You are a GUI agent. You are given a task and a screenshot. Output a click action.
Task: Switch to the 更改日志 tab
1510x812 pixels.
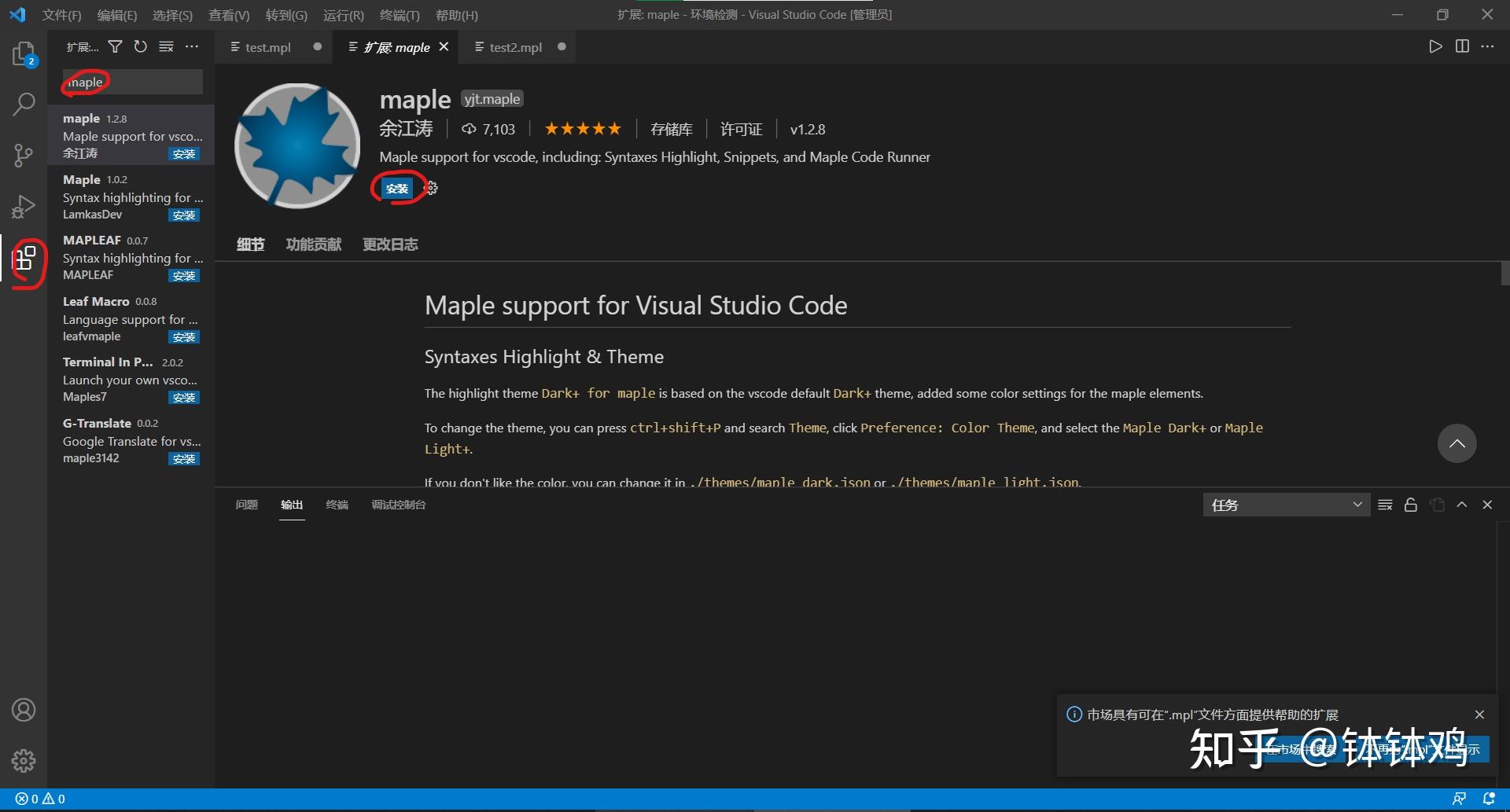tap(389, 244)
